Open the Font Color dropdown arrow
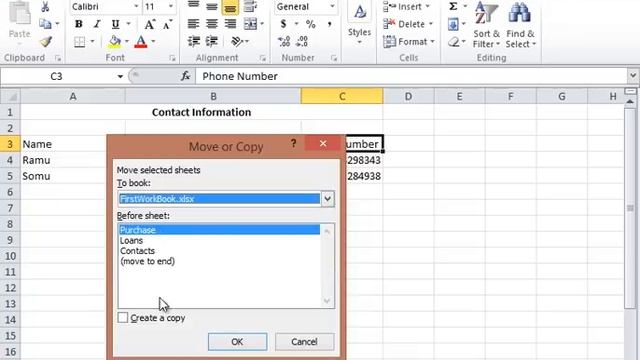Viewport: 640px width, 360px height. (153, 42)
